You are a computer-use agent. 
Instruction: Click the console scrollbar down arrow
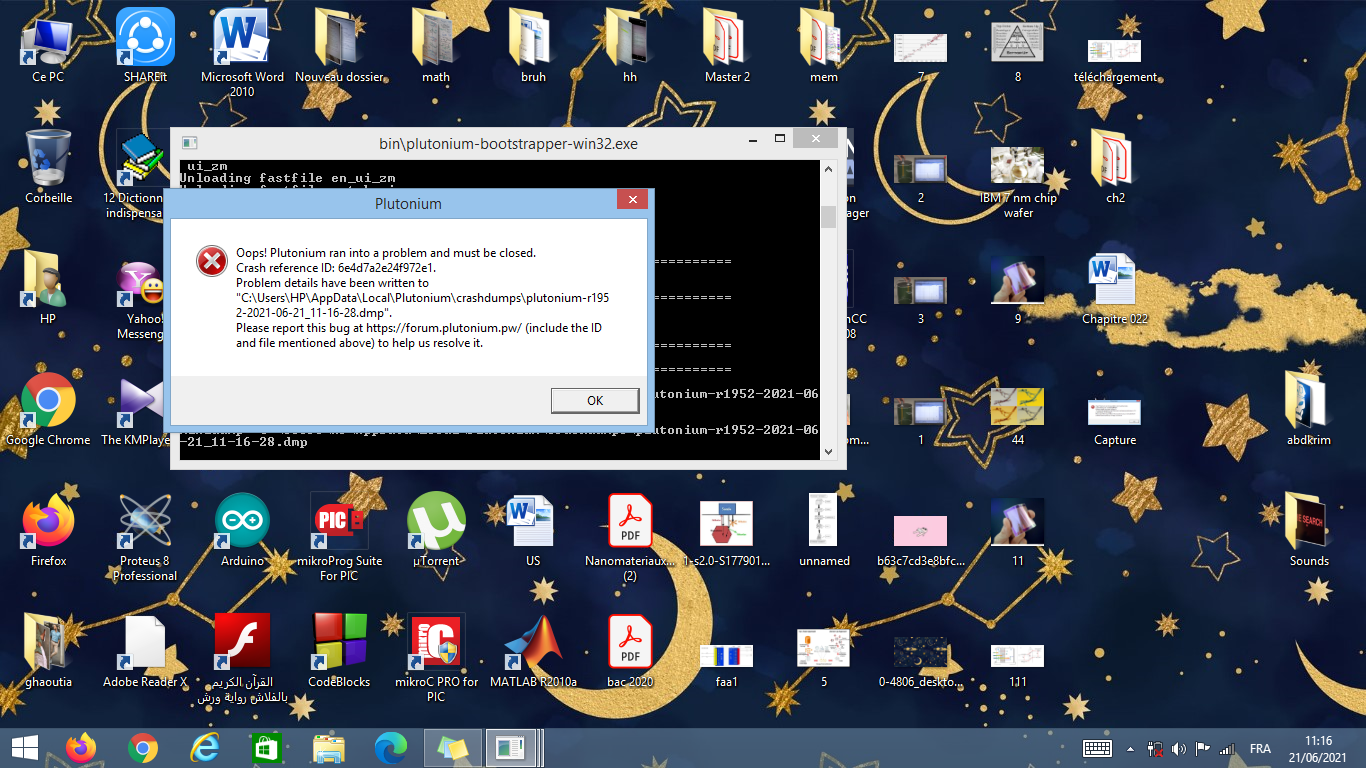[x=827, y=452]
